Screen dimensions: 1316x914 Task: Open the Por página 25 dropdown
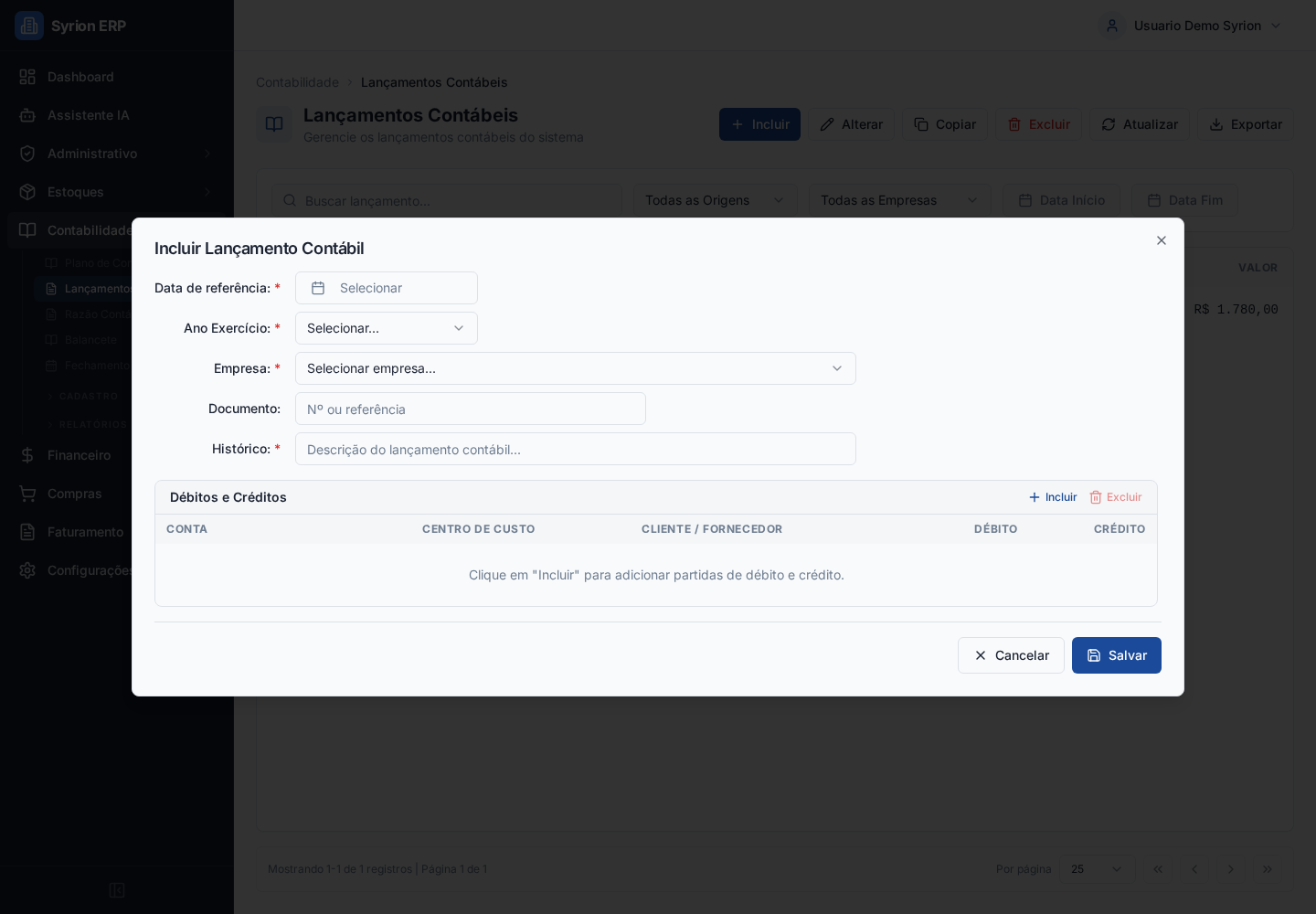1098,869
